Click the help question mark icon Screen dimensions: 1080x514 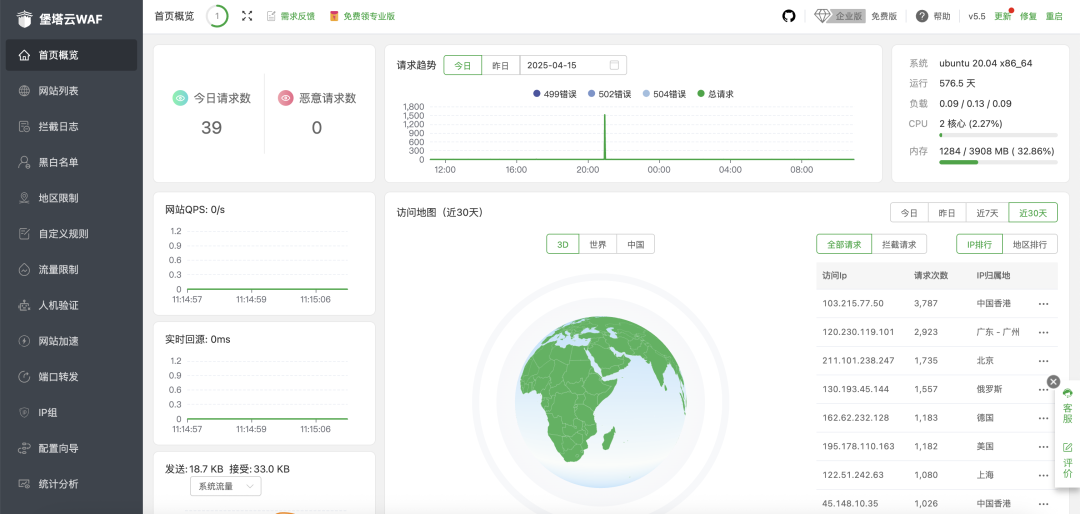pyautogui.click(x=922, y=16)
